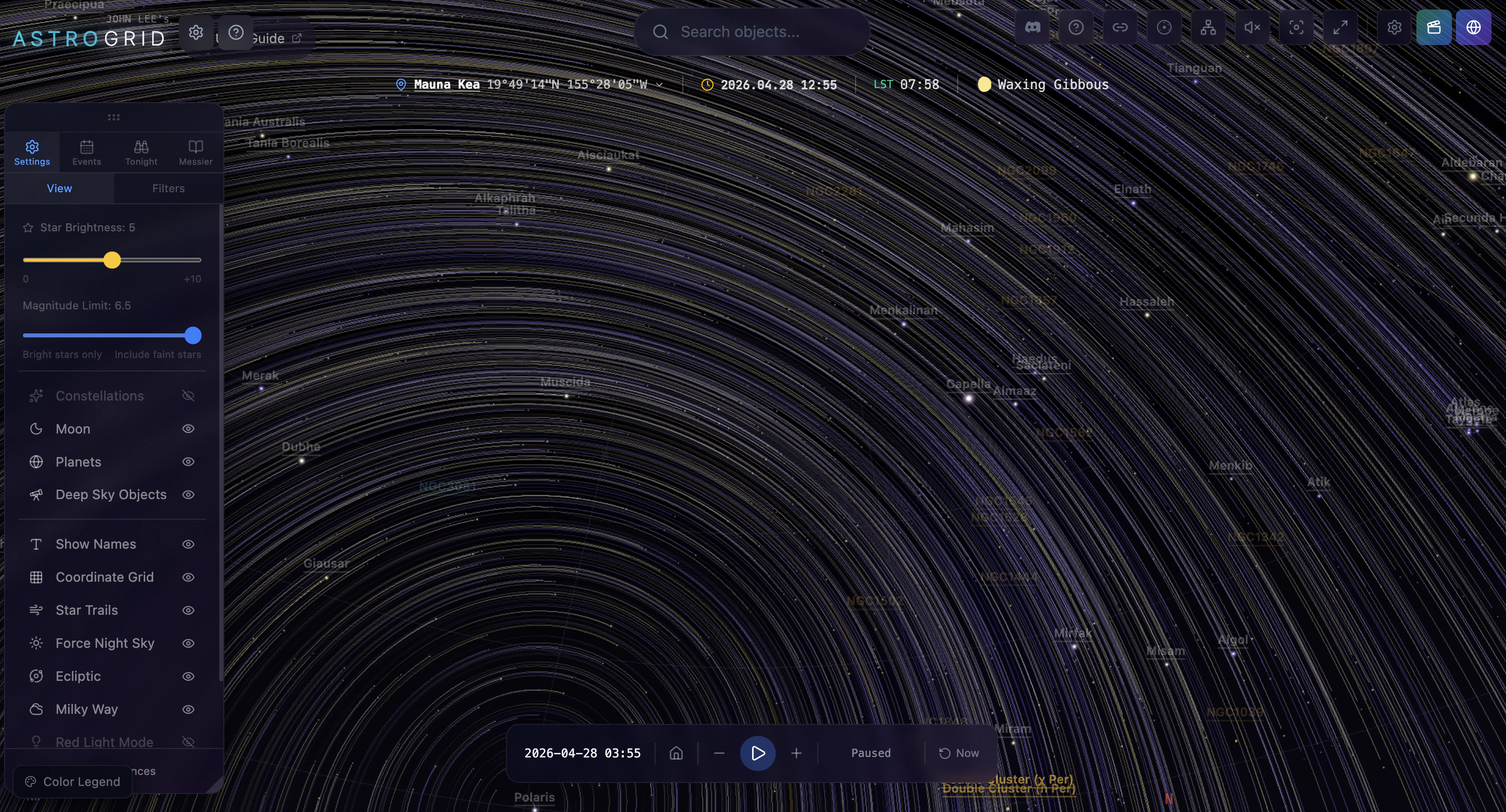Reset time by clicking Now

pos(959,753)
